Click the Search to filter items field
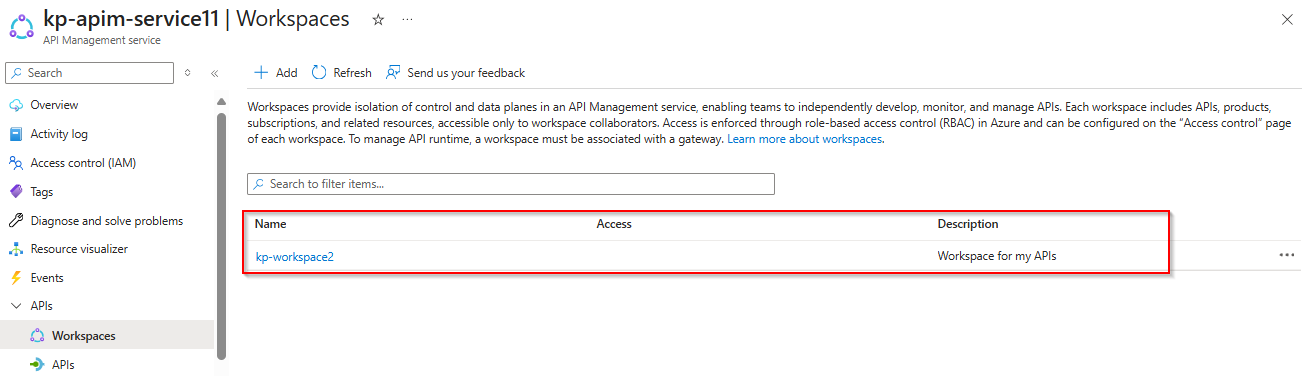1307x376 pixels. (511, 184)
